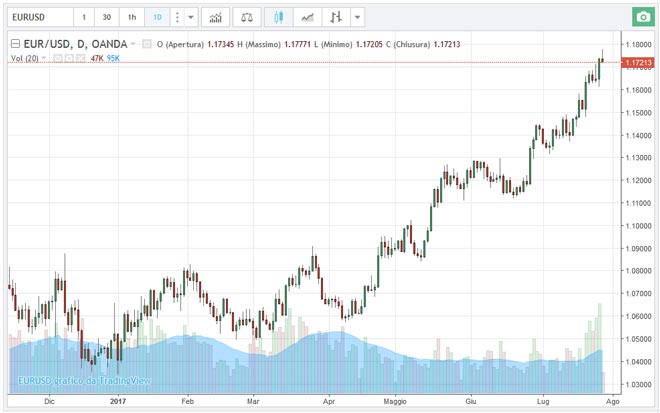Toggle the 1D daily interval
The width and height of the screenshot is (660, 413).
tap(157, 18)
